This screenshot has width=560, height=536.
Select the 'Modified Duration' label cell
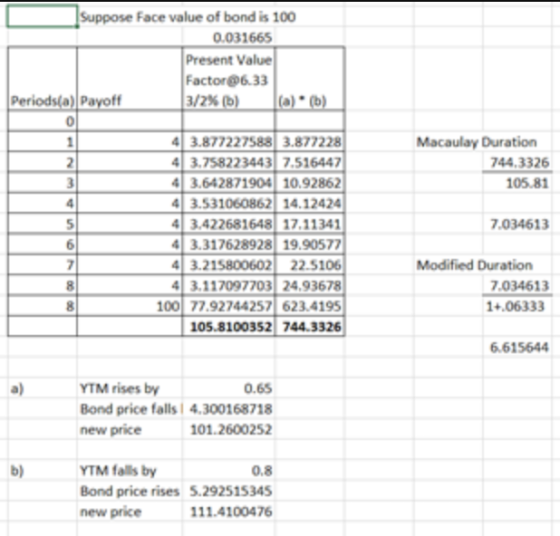475,265
